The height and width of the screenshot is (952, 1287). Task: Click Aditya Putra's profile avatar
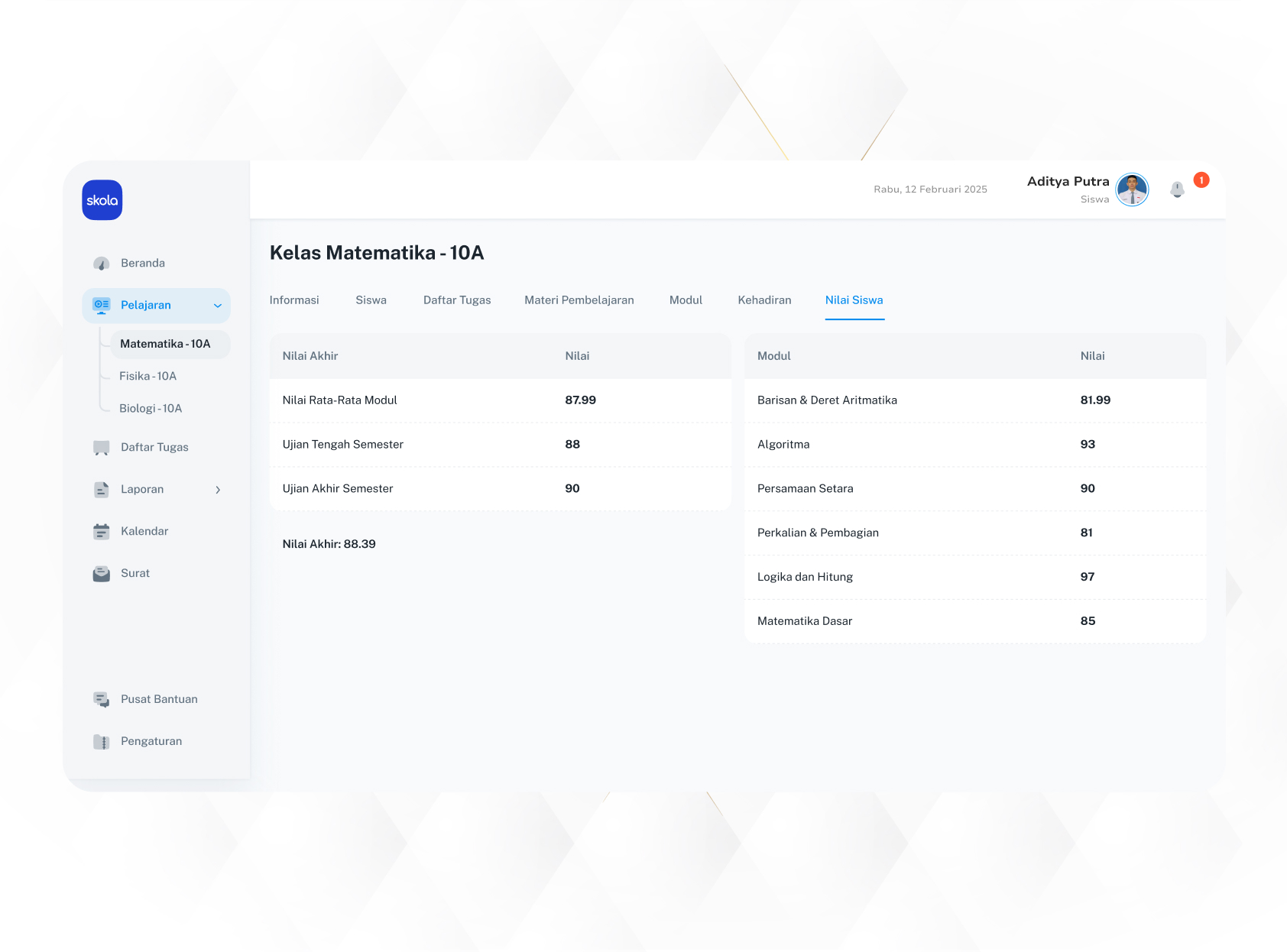coord(1132,189)
